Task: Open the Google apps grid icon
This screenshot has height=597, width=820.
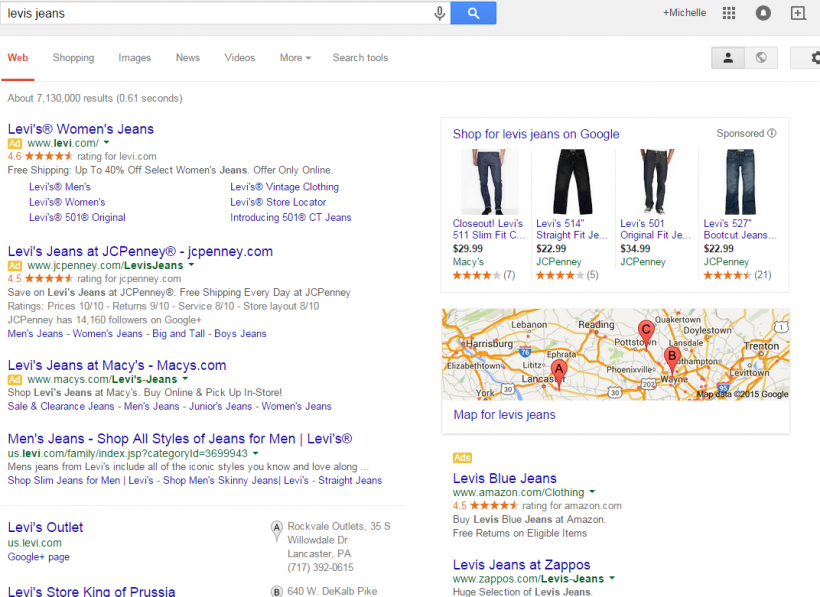Action: tap(728, 13)
